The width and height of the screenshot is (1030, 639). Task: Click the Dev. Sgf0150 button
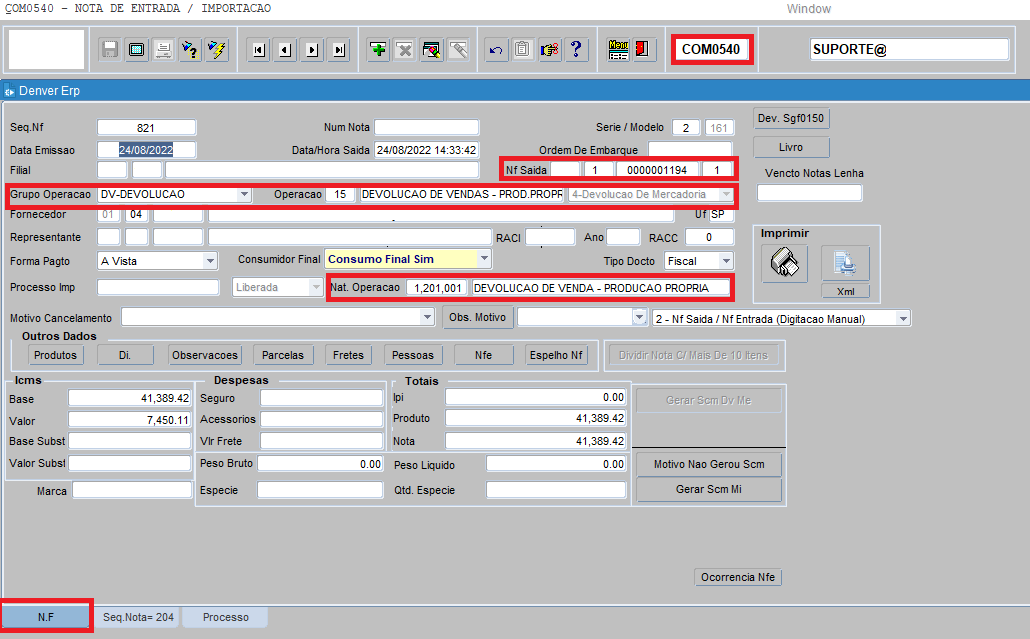[790, 118]
